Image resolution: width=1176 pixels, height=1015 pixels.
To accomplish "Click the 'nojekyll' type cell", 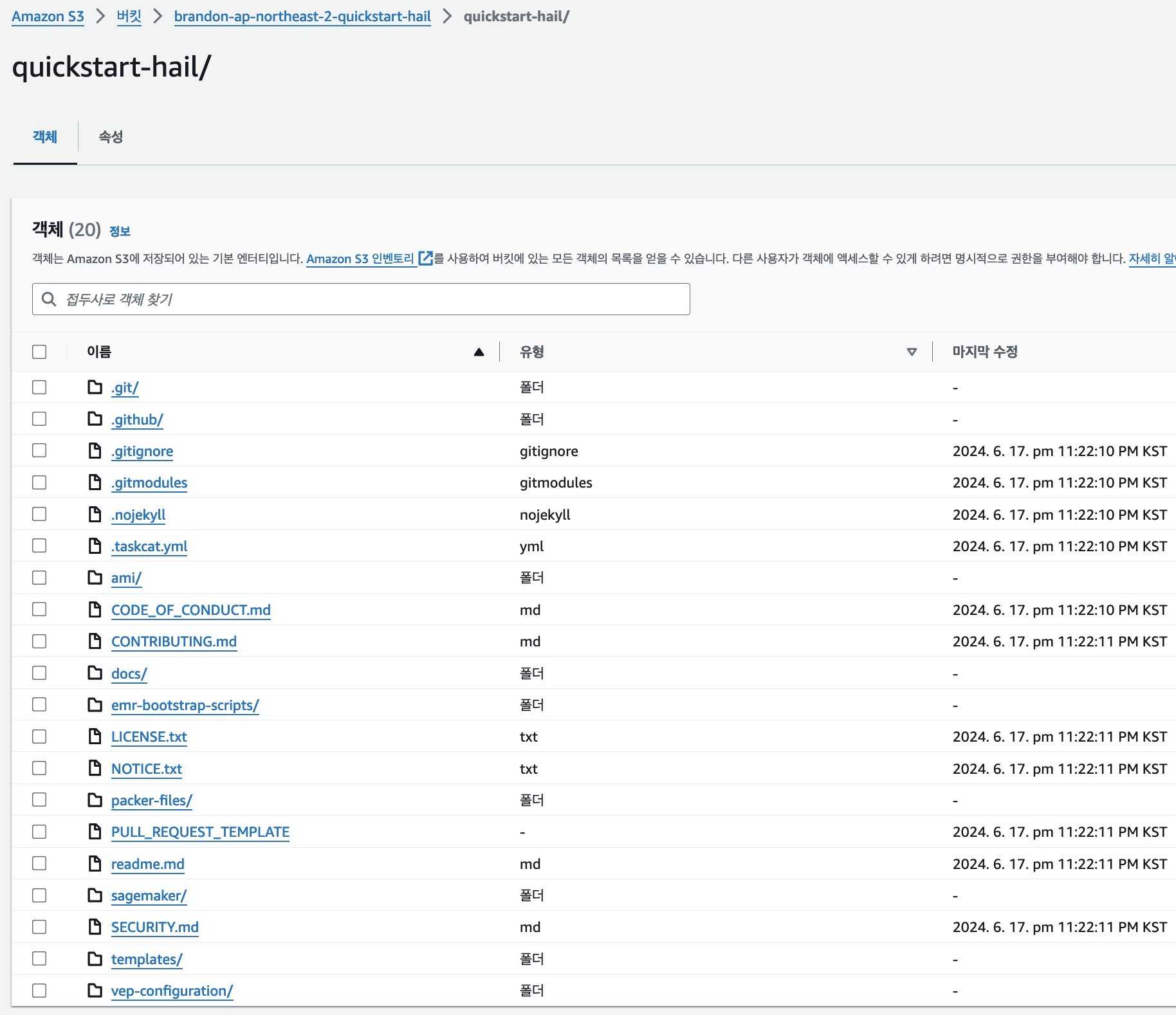I will click(x=545, y=515).
